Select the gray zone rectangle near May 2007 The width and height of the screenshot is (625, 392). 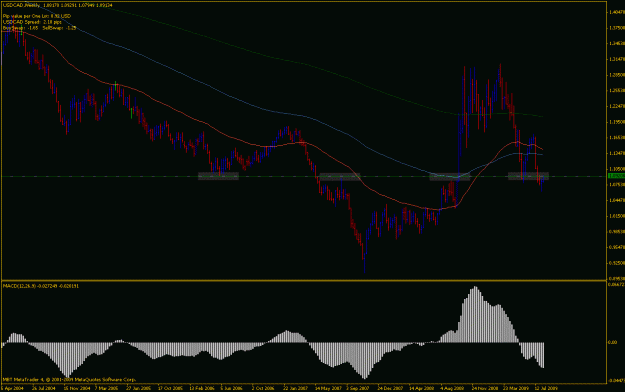click(340, 177)
